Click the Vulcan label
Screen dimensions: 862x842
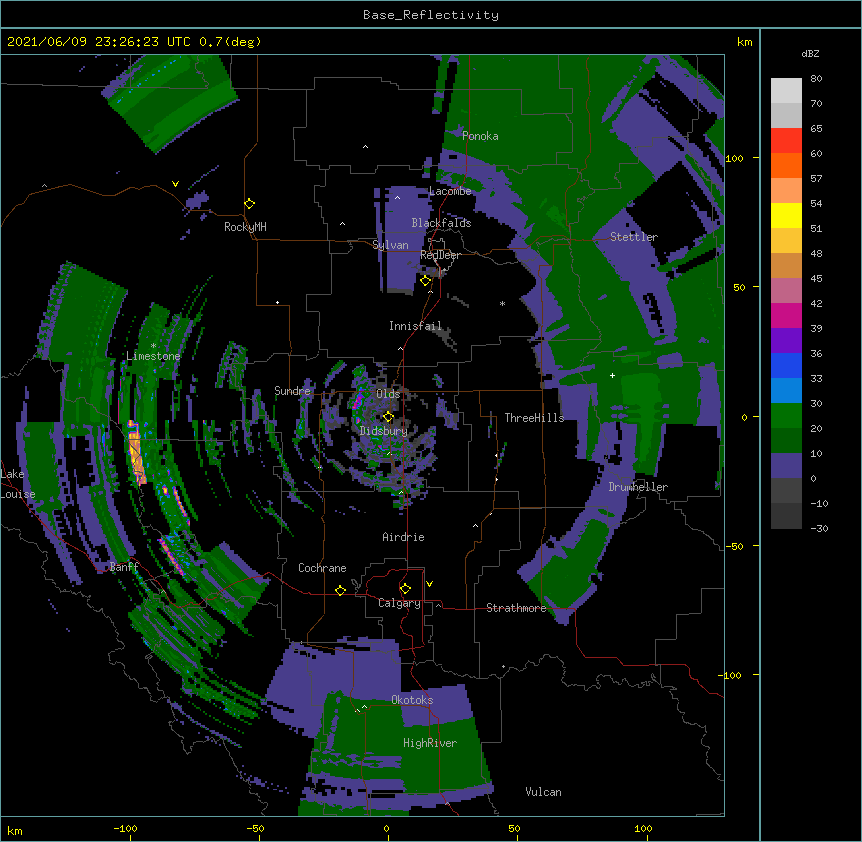[543, 792]
